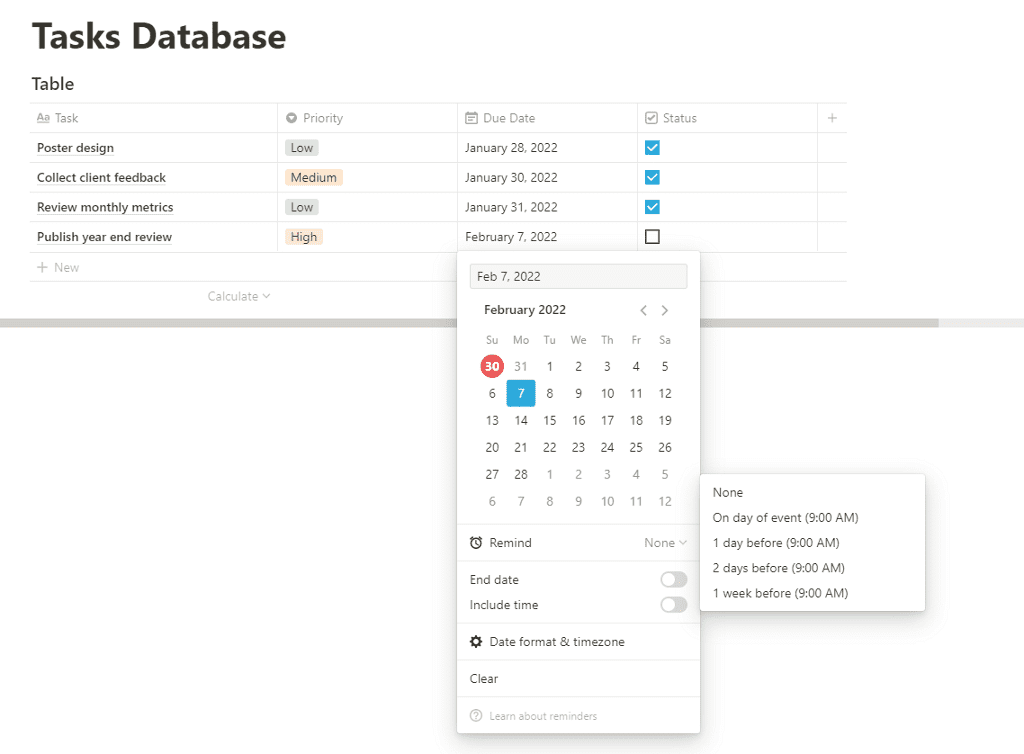Click the help icon beside Learn about reminders

point(476,716)
